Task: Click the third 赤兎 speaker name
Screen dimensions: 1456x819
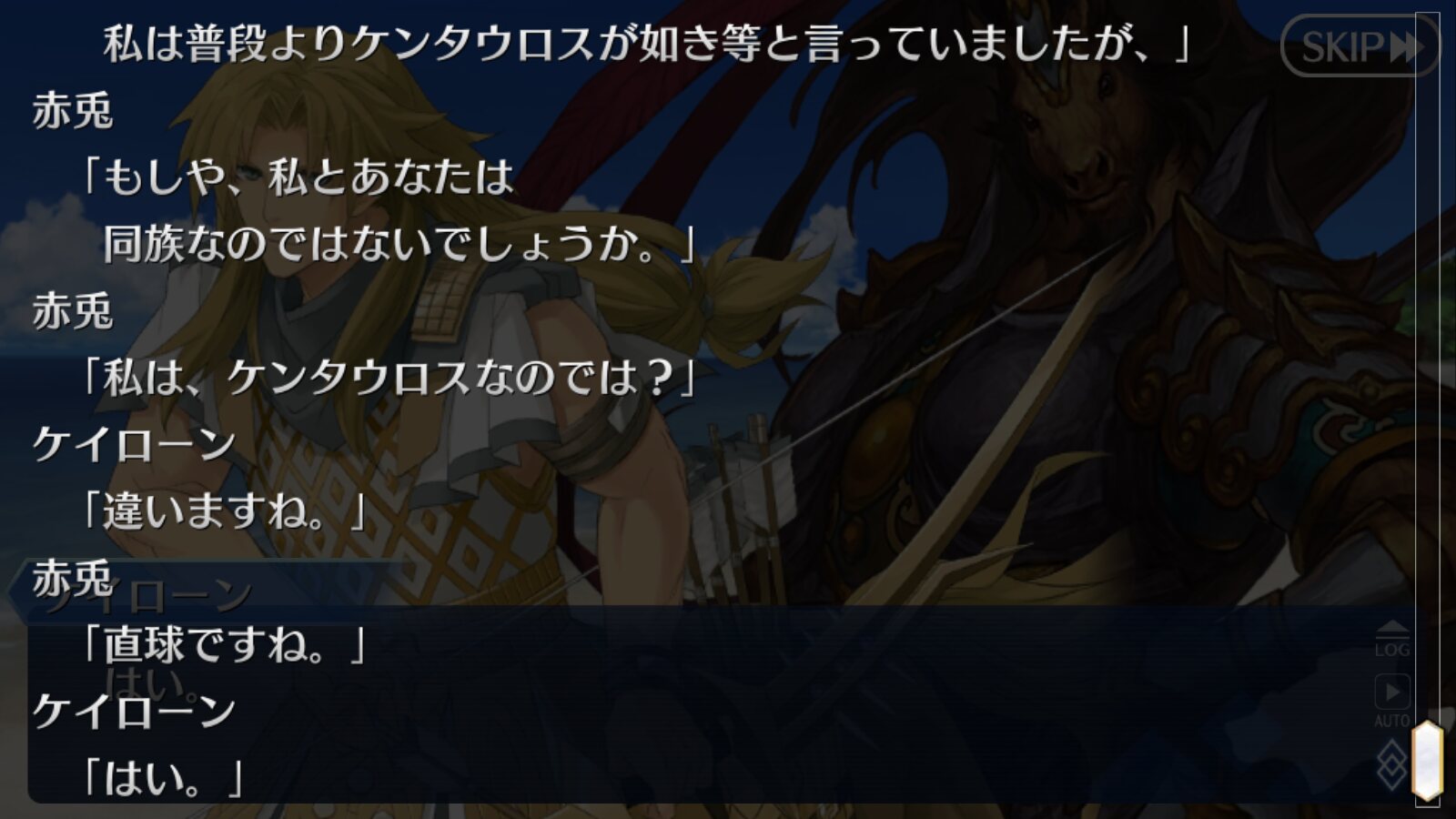Action: [x=73, y=578]
